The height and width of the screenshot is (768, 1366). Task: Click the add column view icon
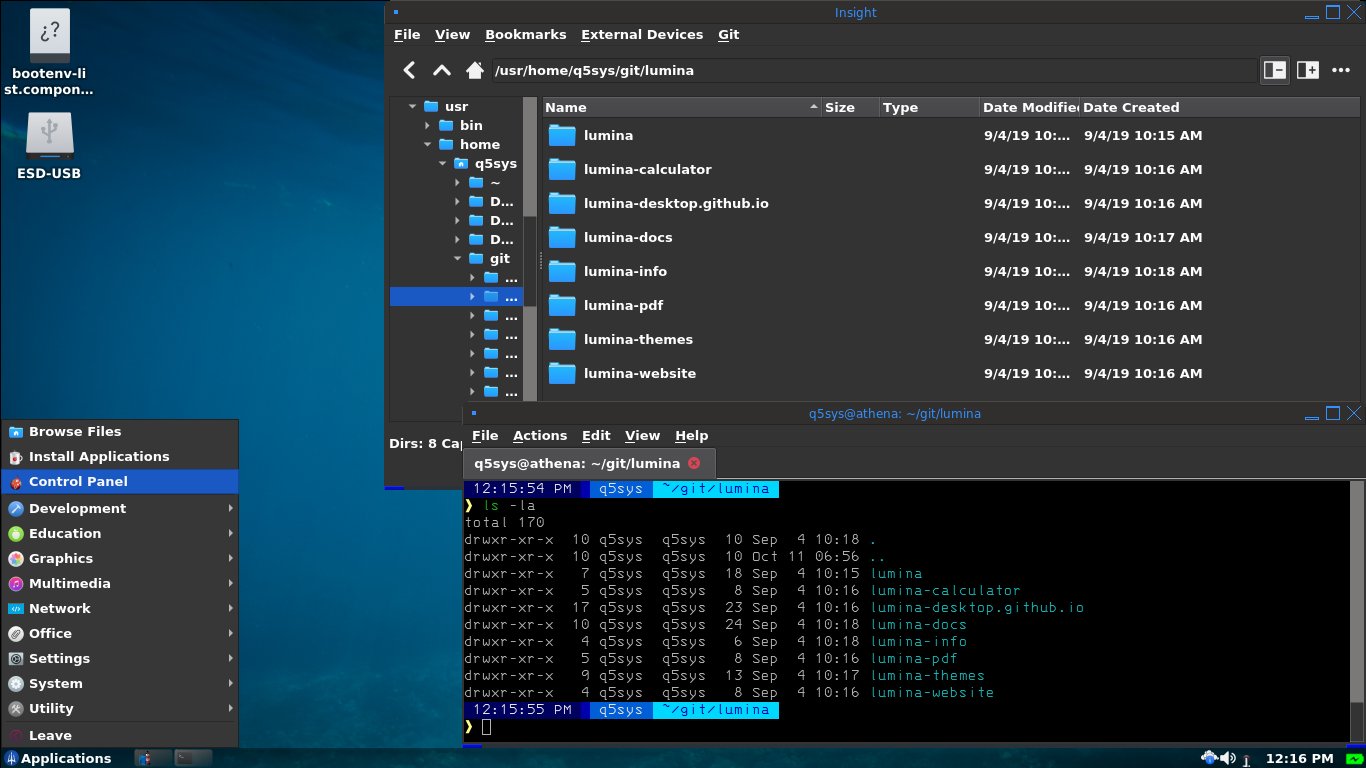click(x=1307, y=70)
